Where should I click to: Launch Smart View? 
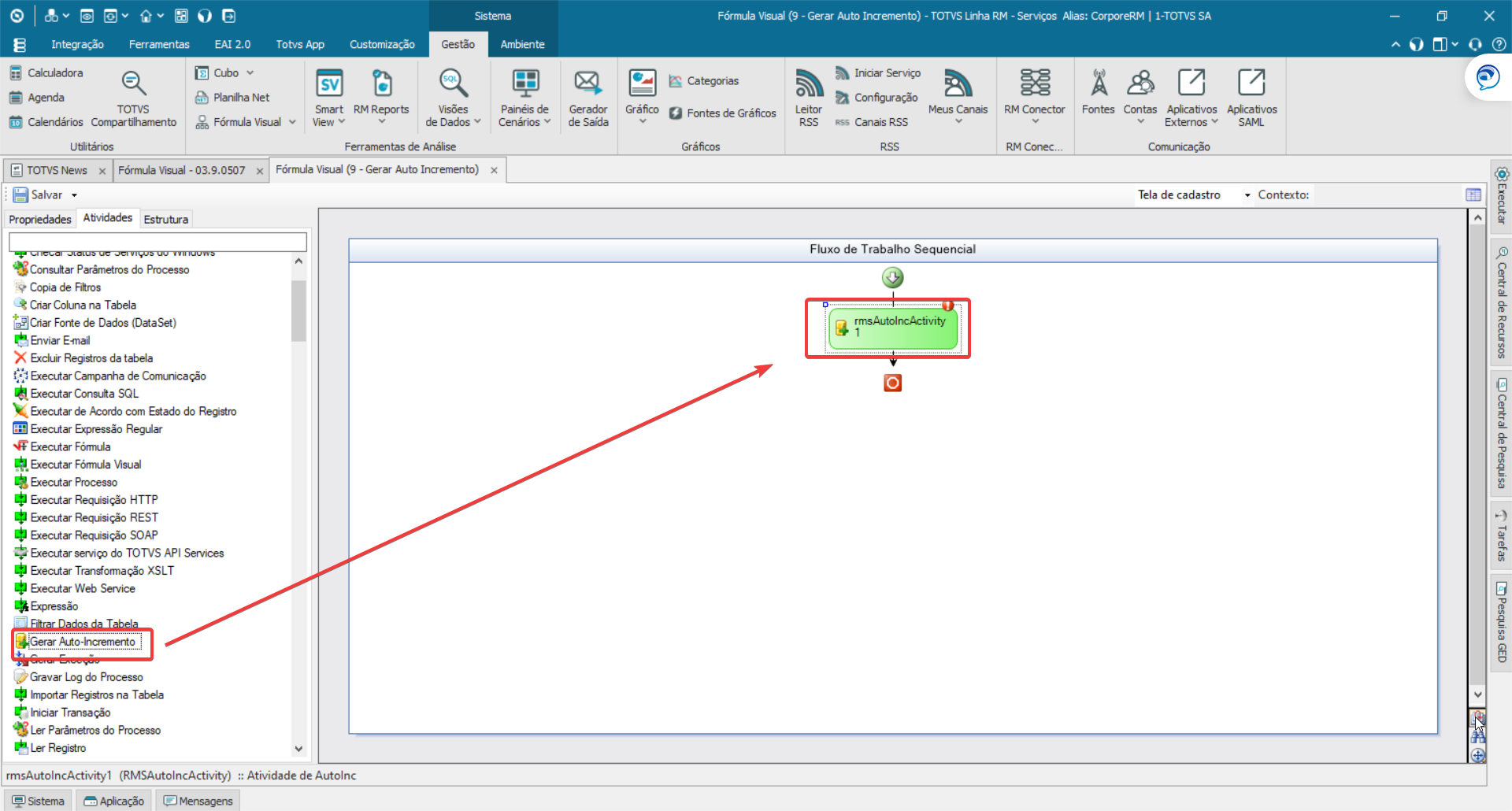[x=328, y=98]
